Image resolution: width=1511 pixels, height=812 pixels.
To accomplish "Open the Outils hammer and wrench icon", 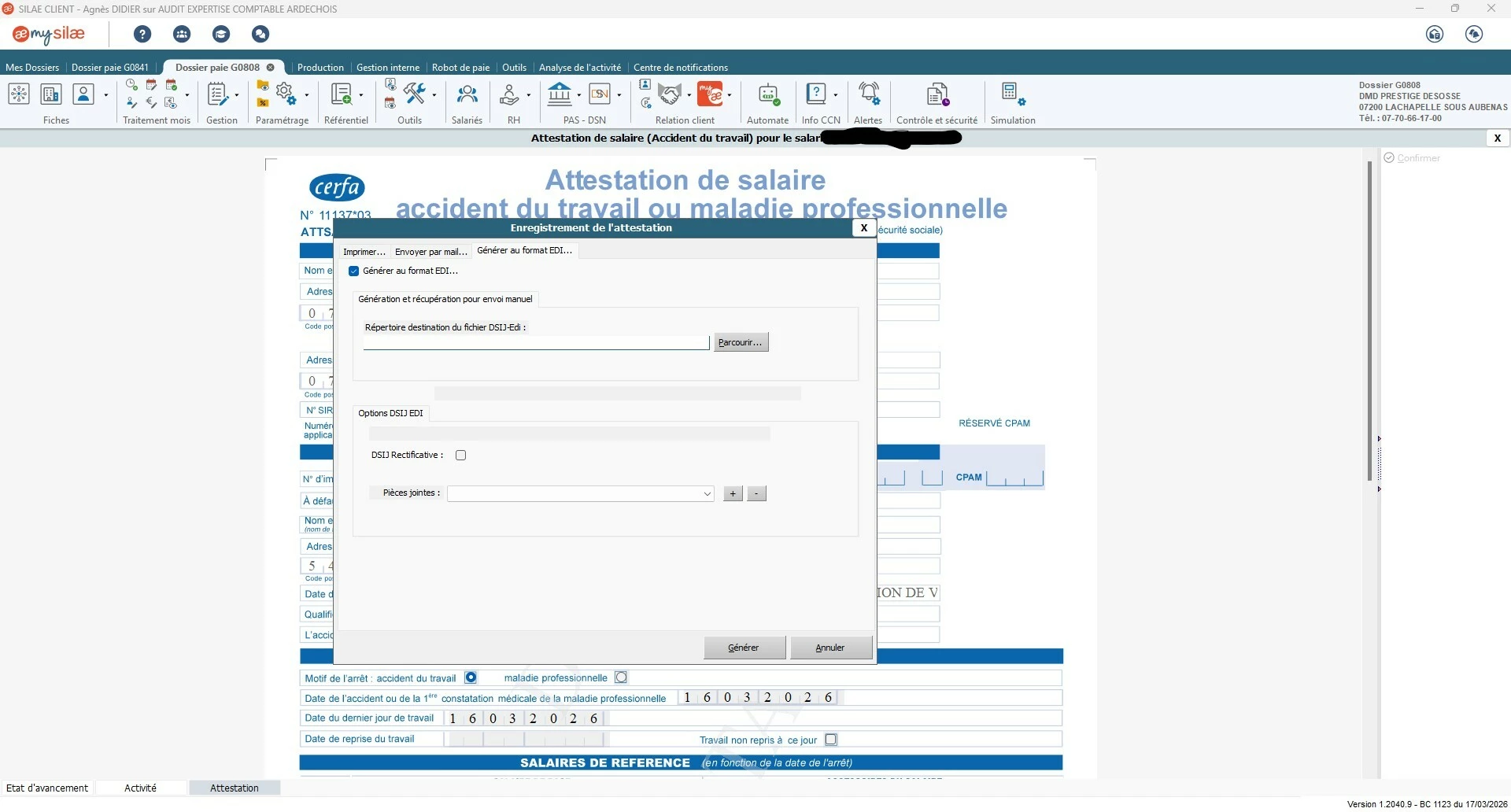I will (415, 94).
